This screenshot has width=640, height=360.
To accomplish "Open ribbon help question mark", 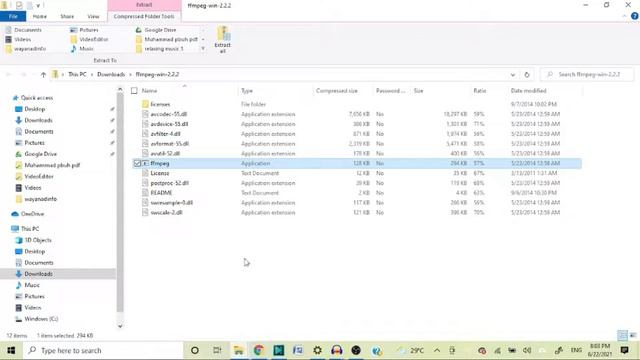I will (x=634, y=16).
